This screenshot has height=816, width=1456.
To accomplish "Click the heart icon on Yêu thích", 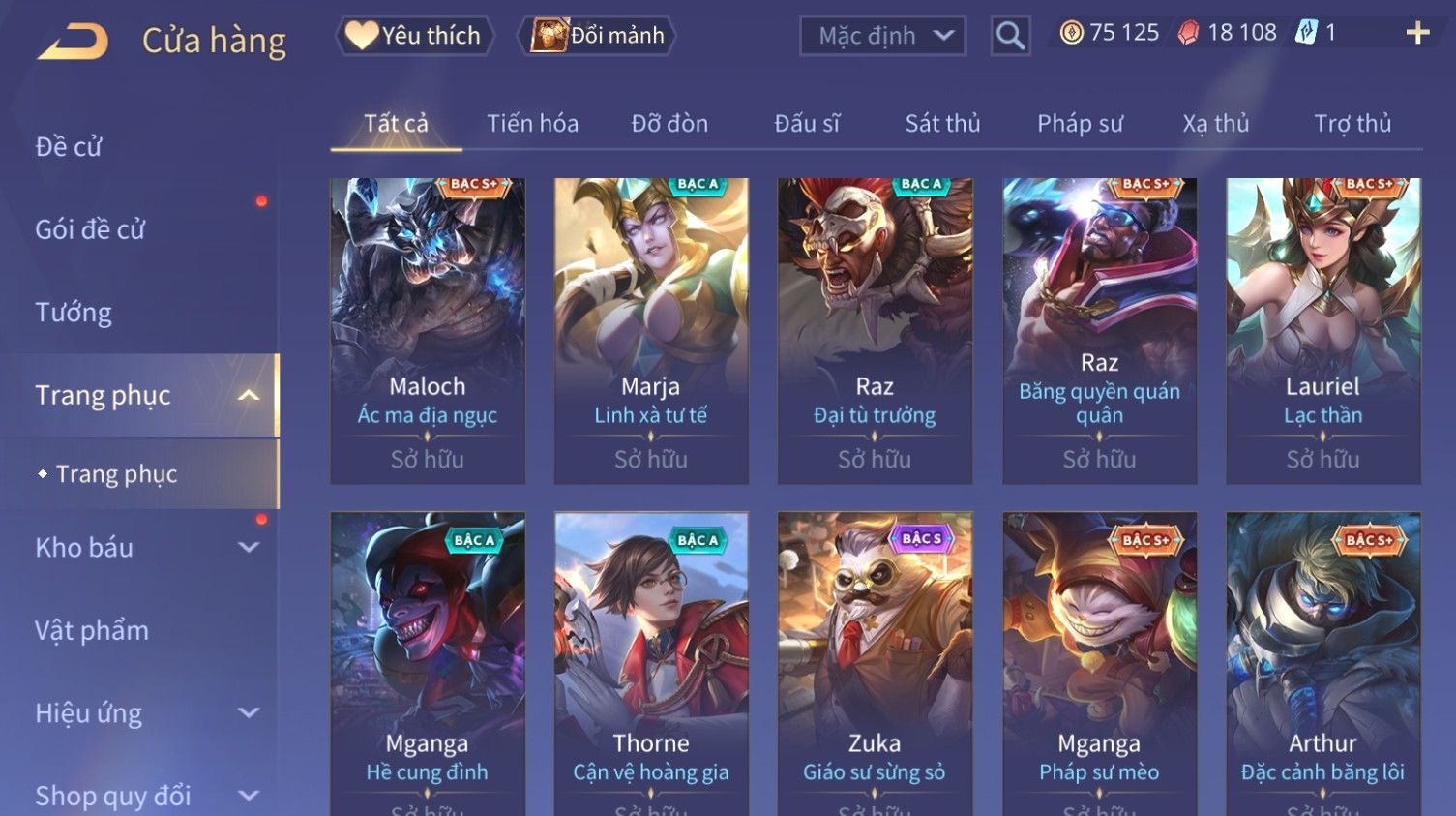I will tap(362, 36).
